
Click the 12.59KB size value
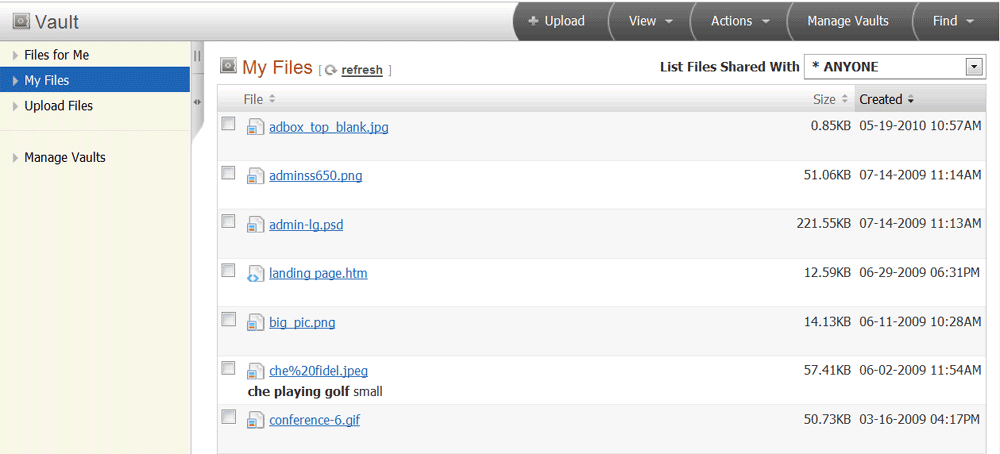[x=827, y=273]
